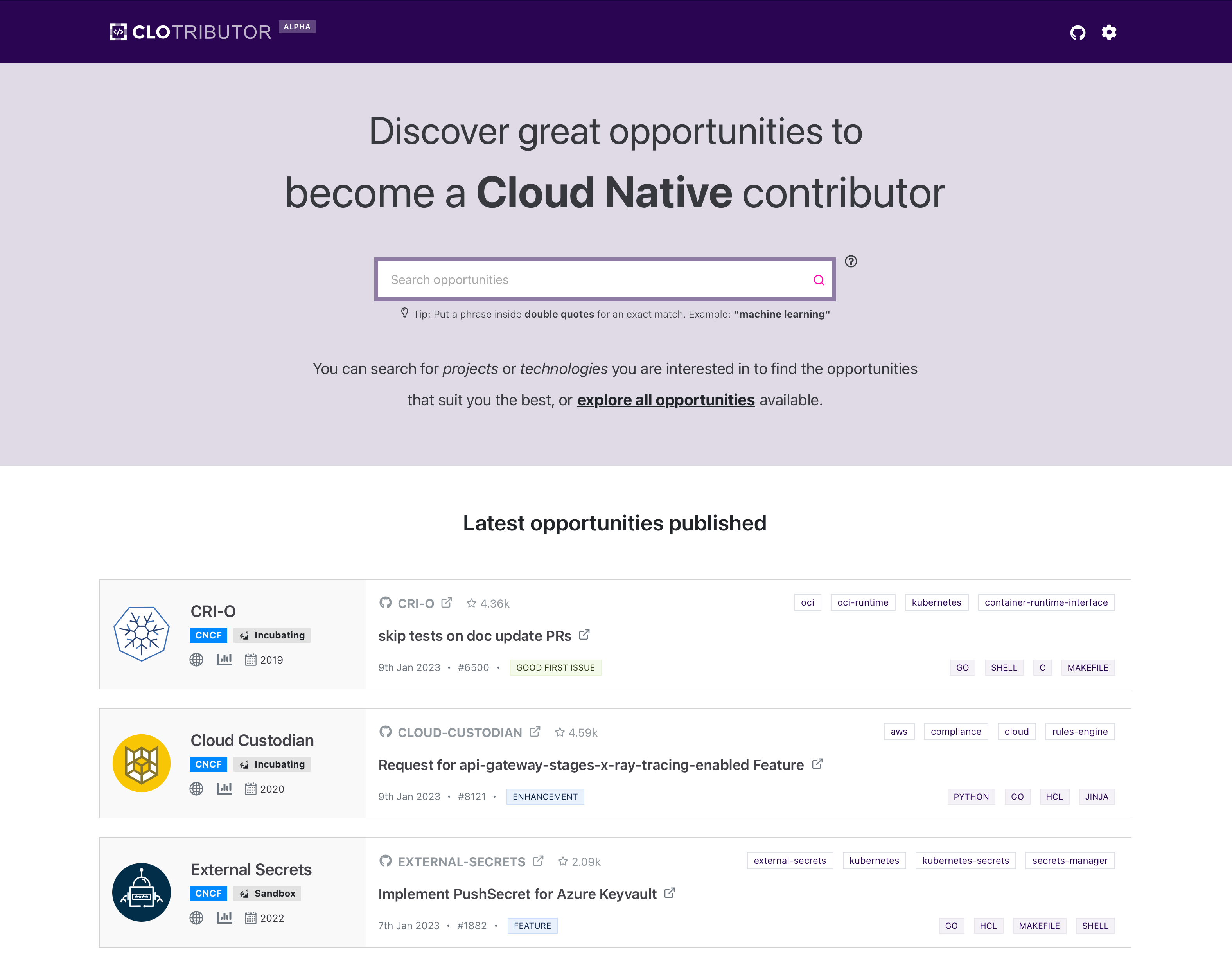This screenshot has width=1232, height=953.
Task: Open the GitHub icon in header
Action: coord(1078,33)
